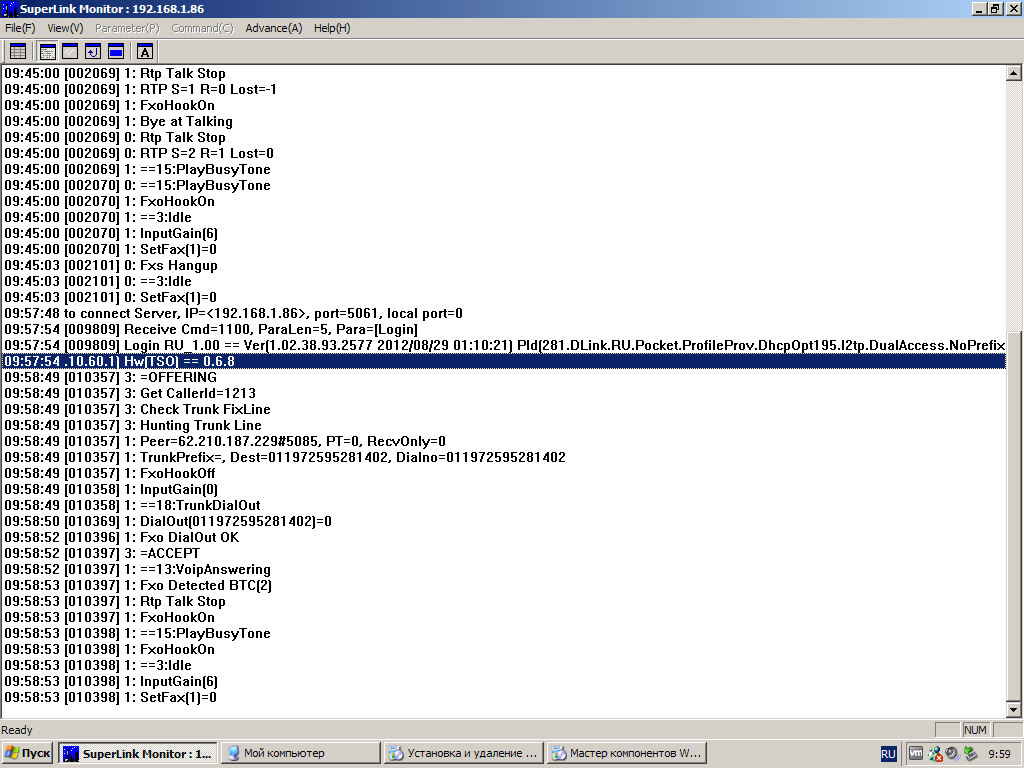Open the Advance(A) menu
The width and height of the screenshot is (1024, 768).
click(x=274, y=28)
